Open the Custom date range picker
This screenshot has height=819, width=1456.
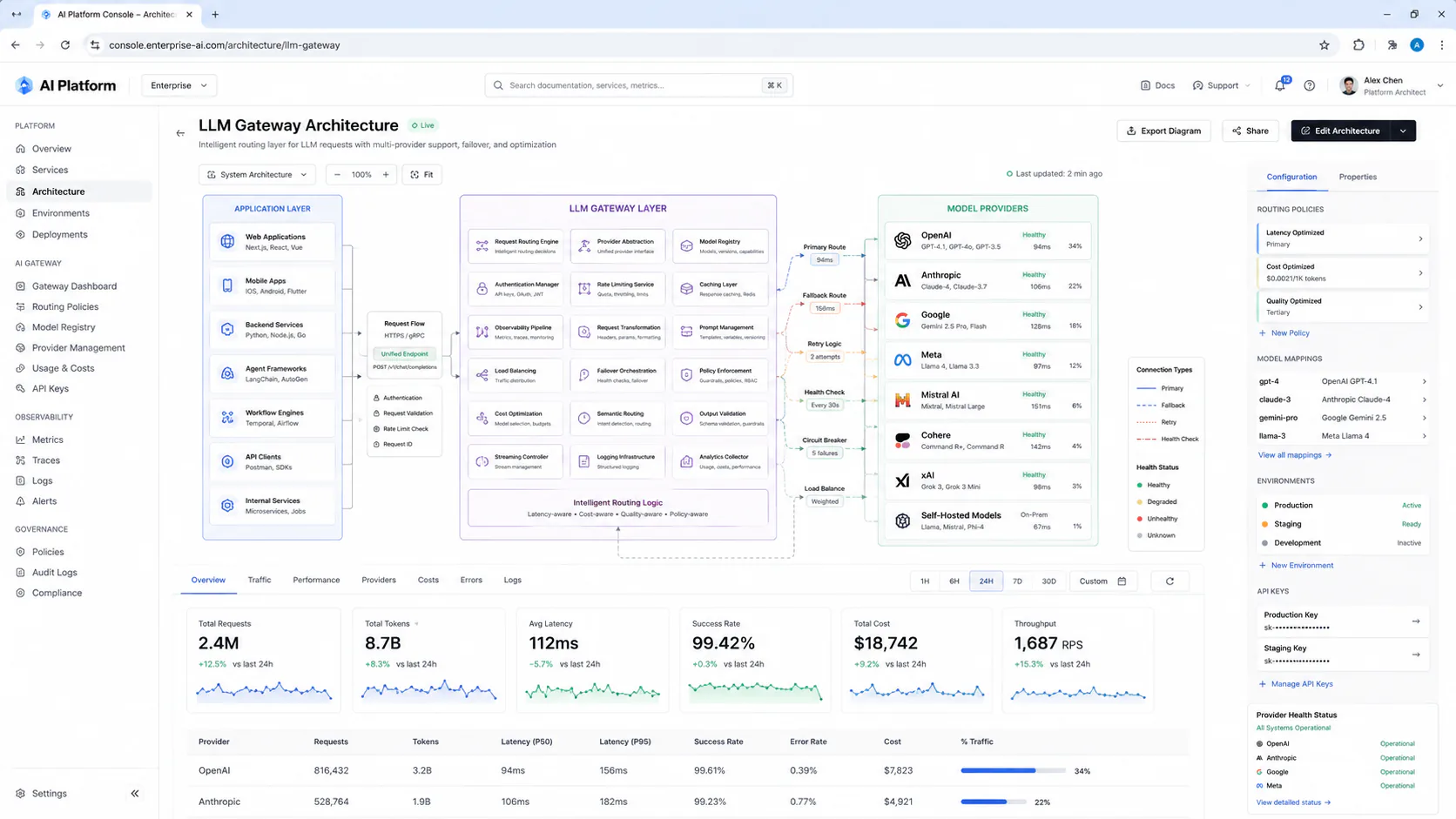[1102, 581]
